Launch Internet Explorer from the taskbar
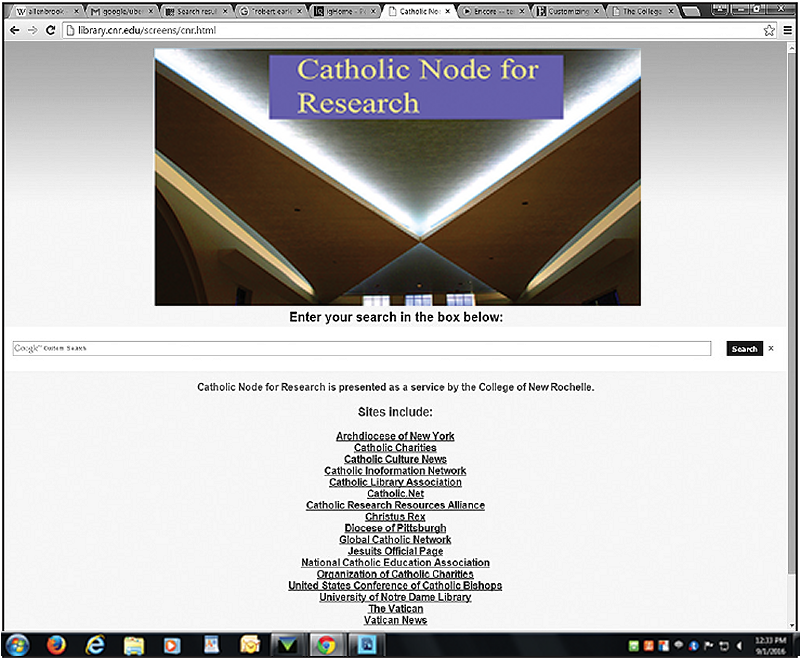Screen dimensions: 800x660 (x=95, y=646)
